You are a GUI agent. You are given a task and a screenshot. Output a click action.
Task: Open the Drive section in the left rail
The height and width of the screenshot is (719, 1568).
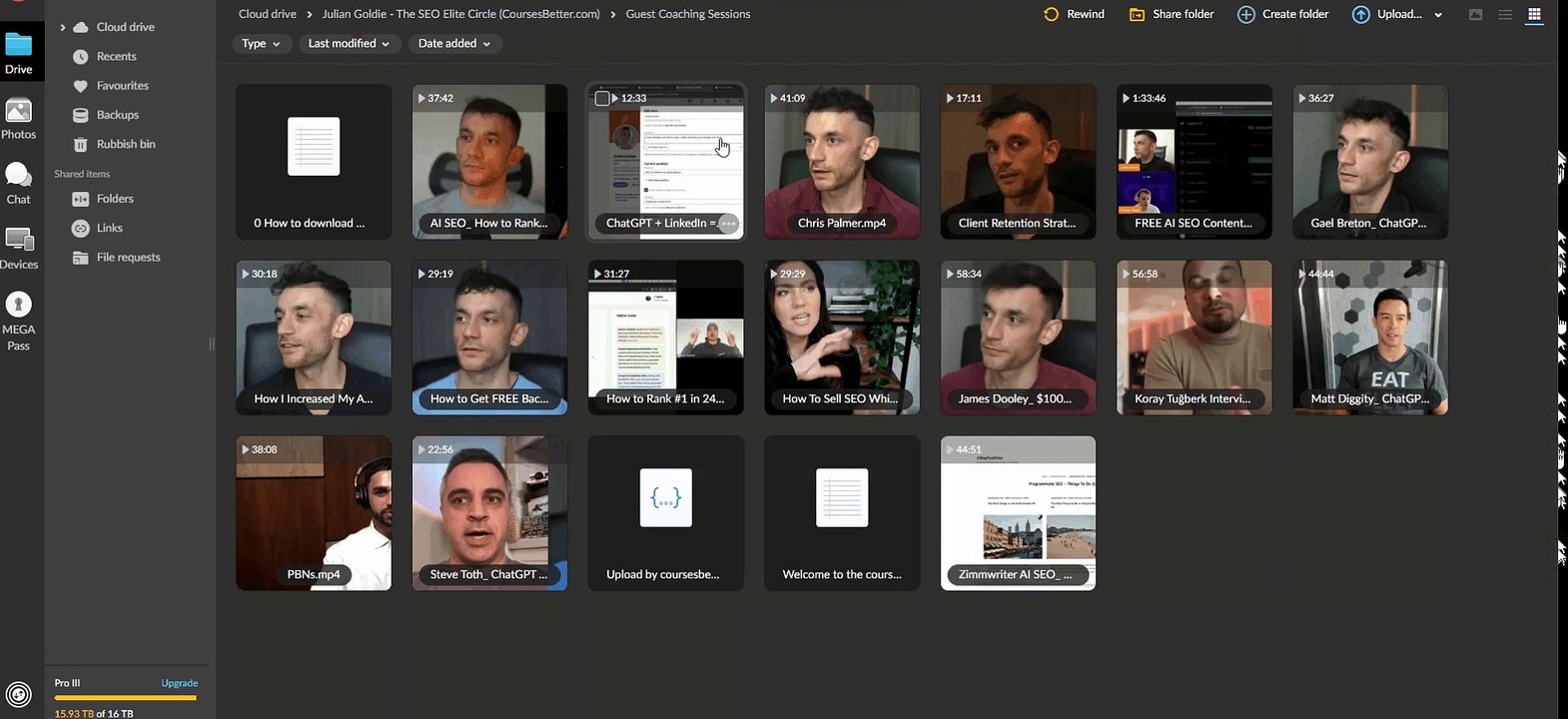tap(19, 54)
